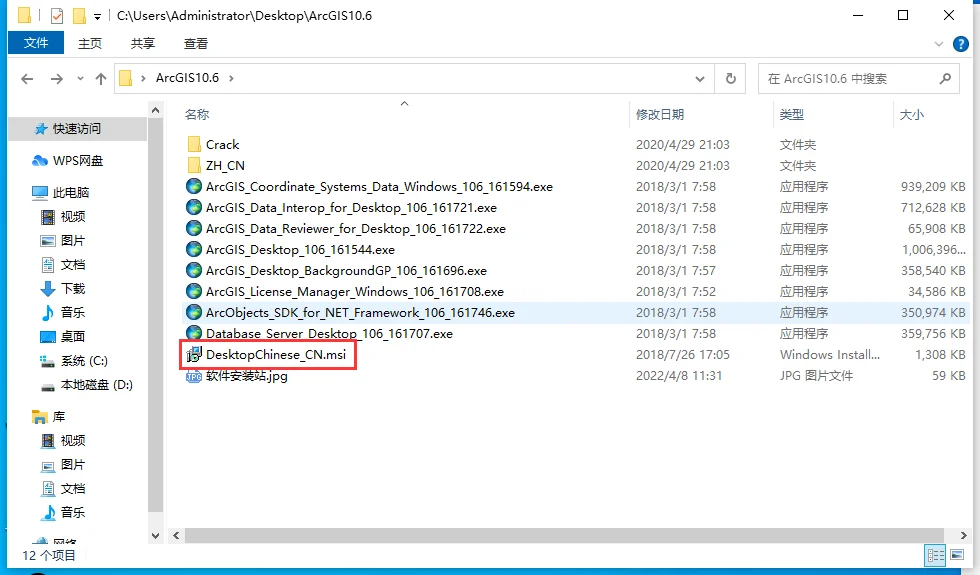This screenshot has height=575, width=980.
Task: Open 下载 under 此电脑
Action: point(73,289)
